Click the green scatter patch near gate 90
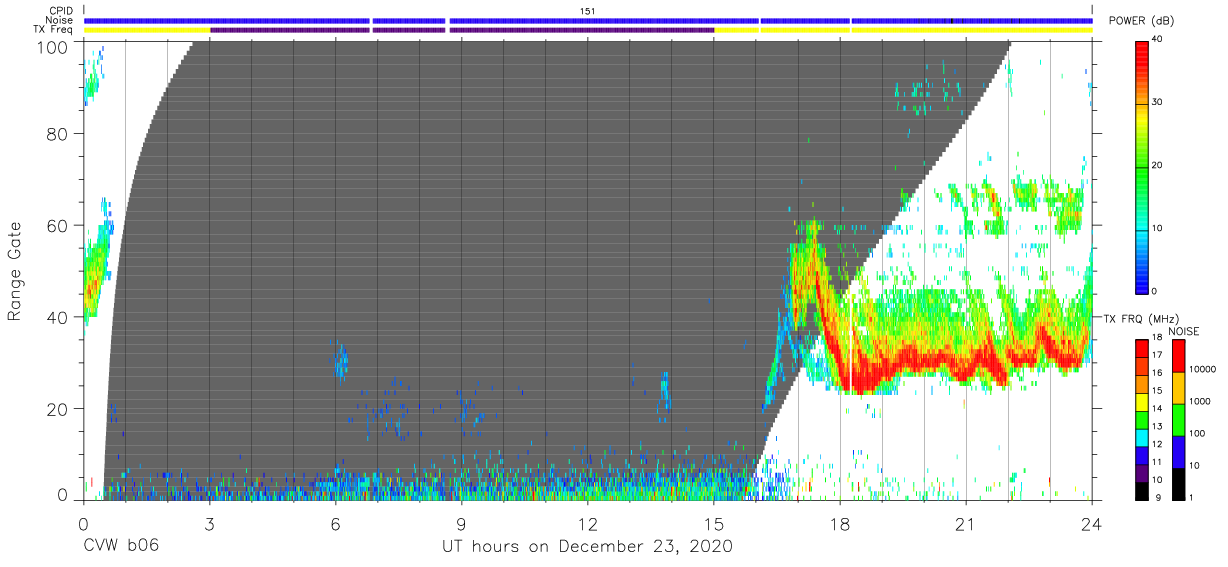1228x567 pixels. (x=926, y=92)
